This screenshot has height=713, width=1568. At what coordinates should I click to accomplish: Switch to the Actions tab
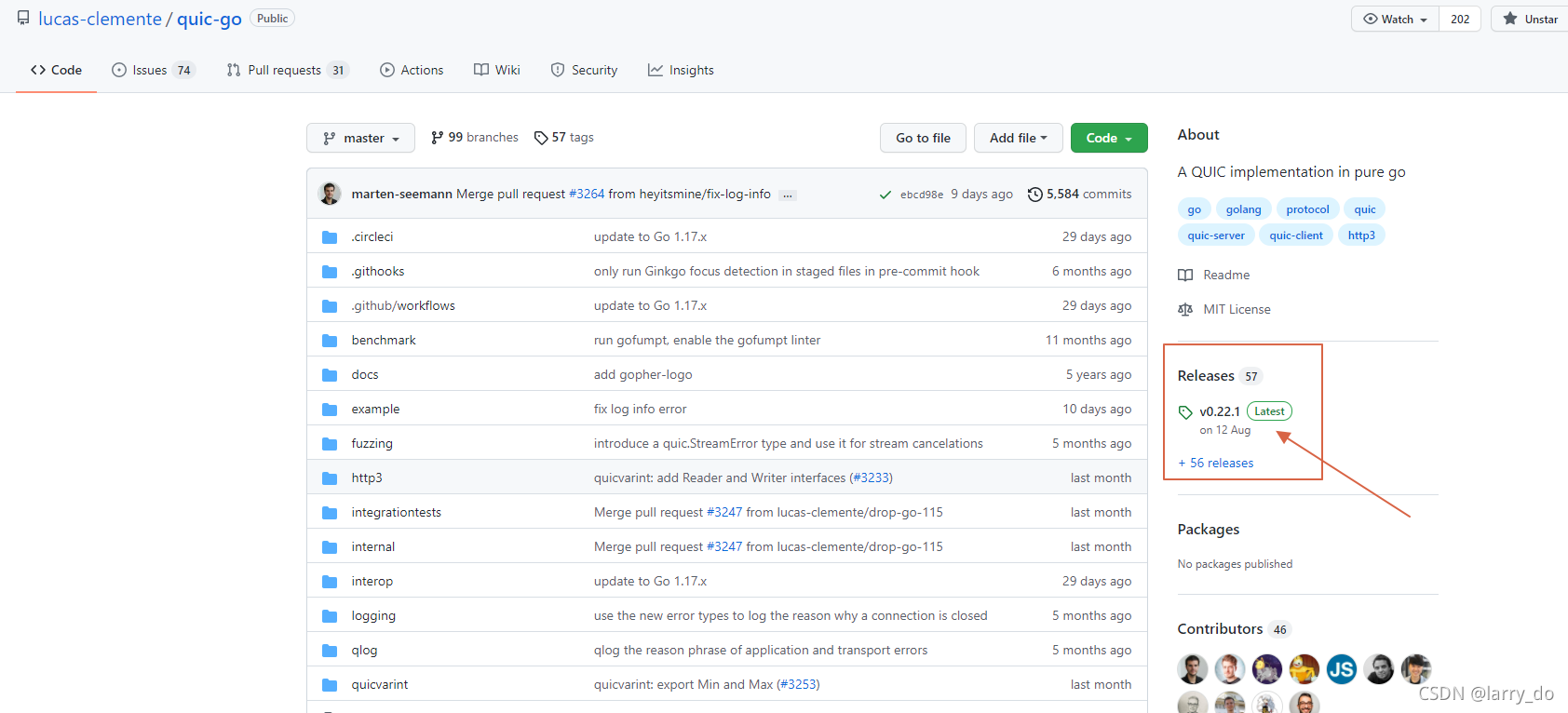tap(412, 70)
